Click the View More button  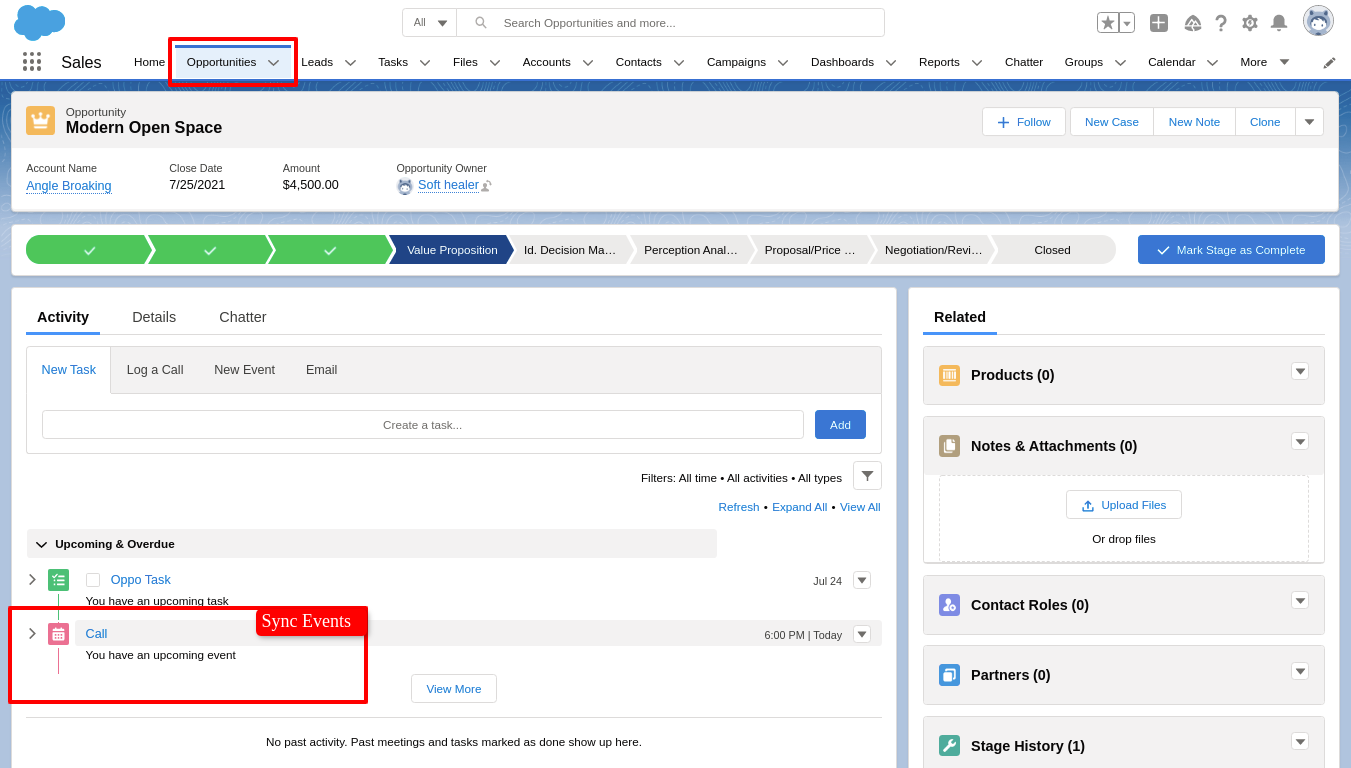click(454, 689)
